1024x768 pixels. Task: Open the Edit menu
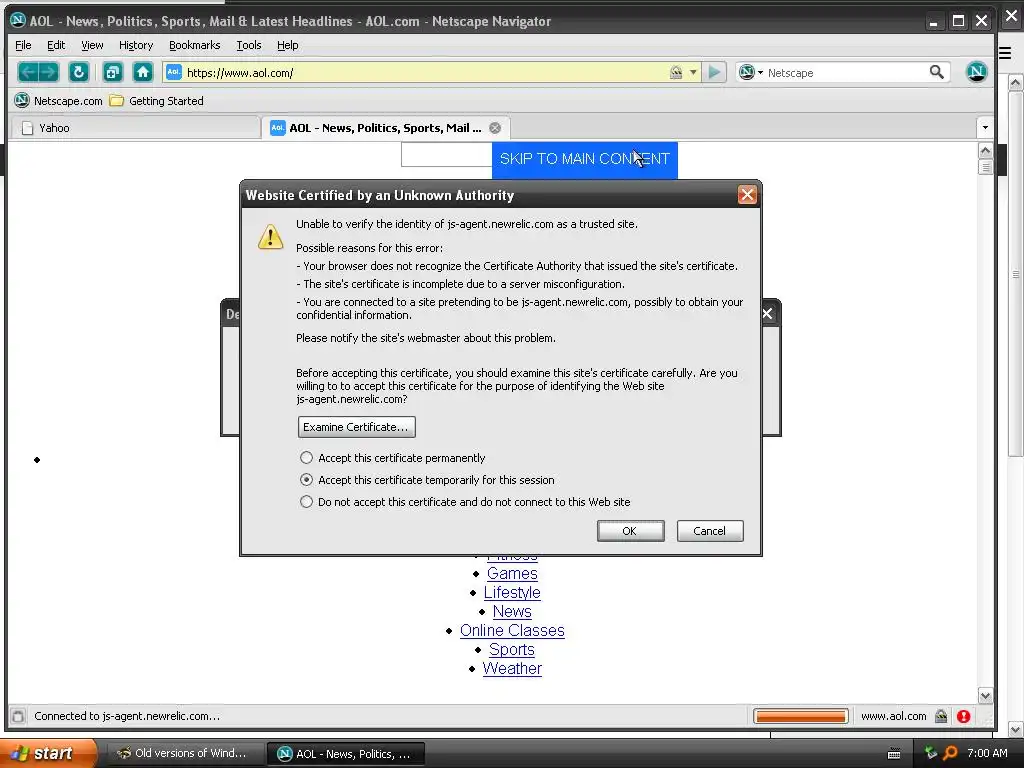56,45
